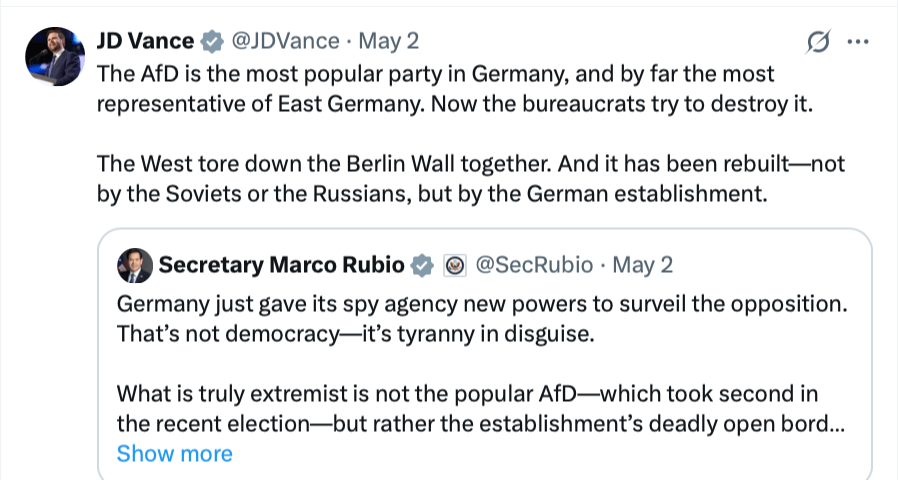Viewport: 898px width, 480px height.
Task: Open Secretary Marco Rubio's profile via name
Action: [282, 265]
